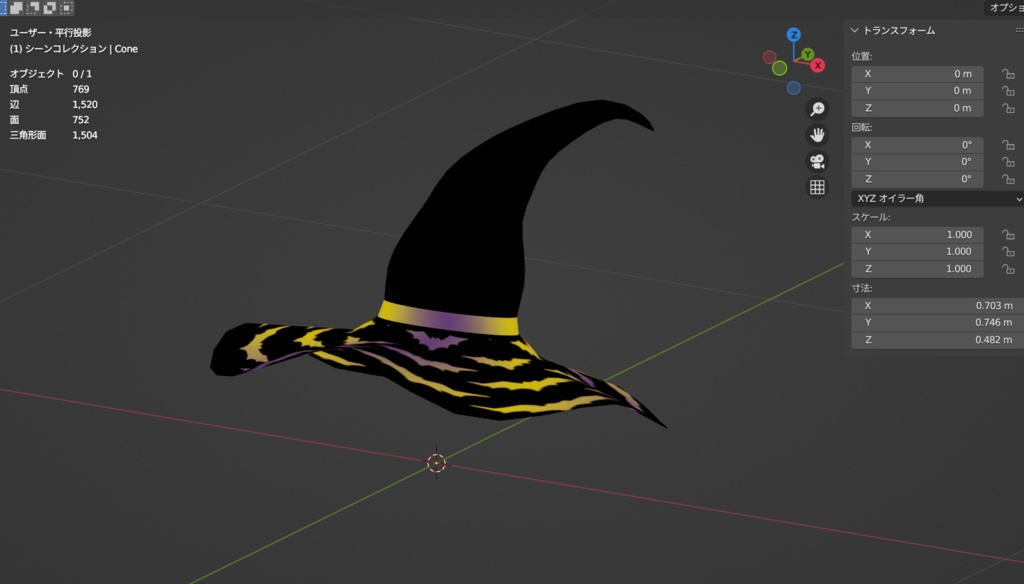The image size is (1024, 584).
Task: Select the Intersect selection mode icon
Action: 66,8
